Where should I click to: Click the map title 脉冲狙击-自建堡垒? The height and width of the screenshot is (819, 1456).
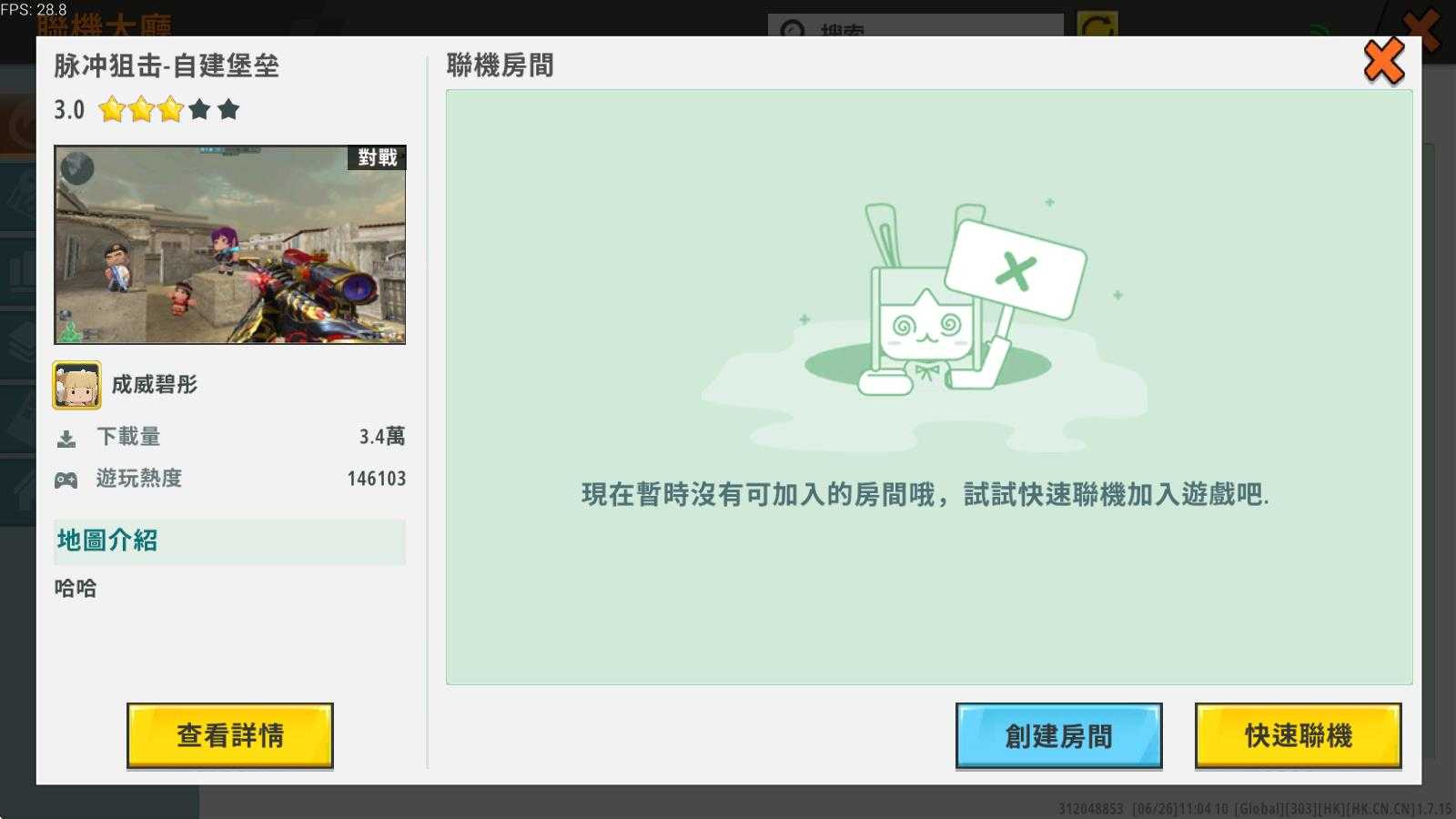click(167, 66)
